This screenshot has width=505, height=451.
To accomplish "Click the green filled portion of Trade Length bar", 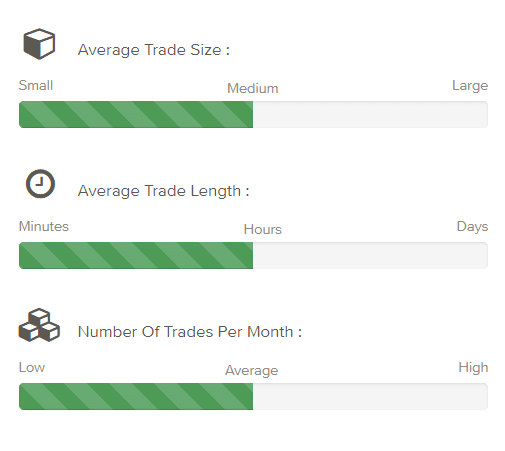I will click(x=136, y=255).
